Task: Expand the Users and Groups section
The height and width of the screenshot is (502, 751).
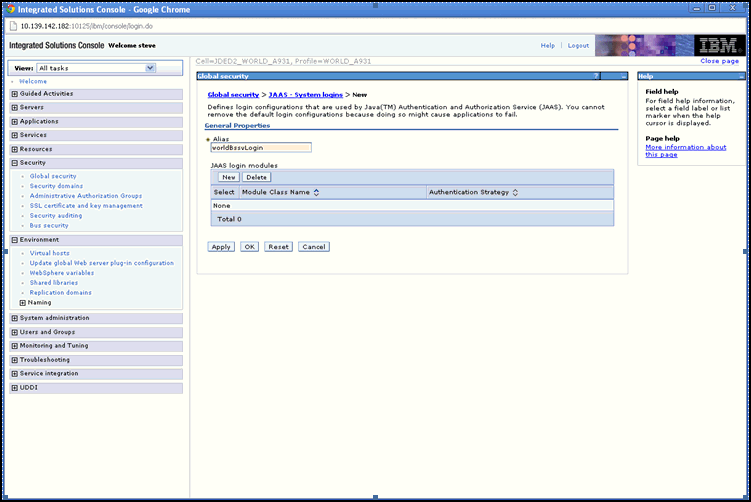Action: 14,332
